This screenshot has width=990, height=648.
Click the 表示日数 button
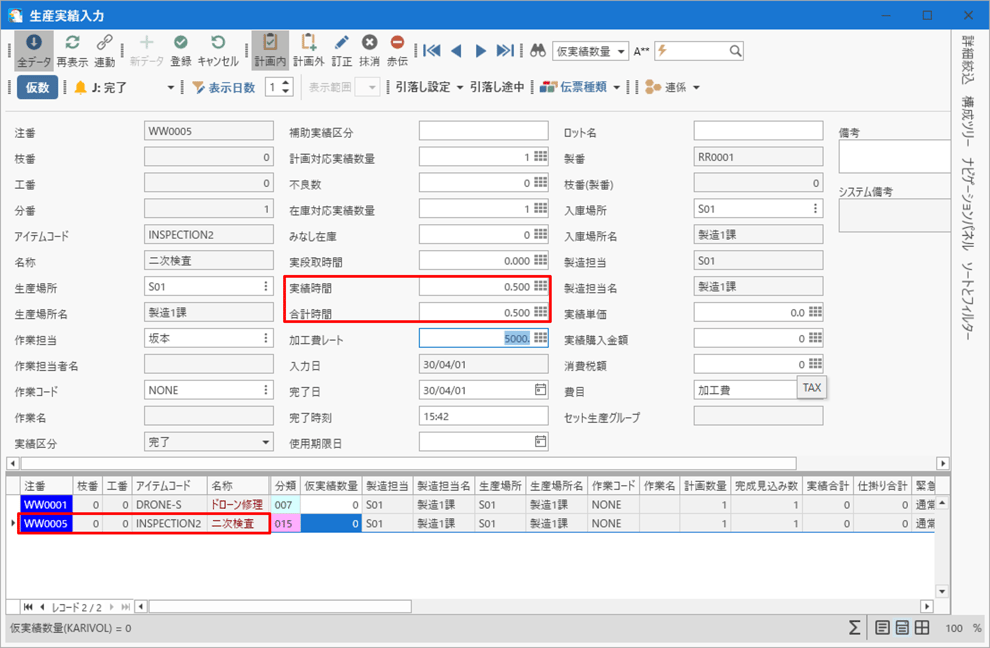[223, 87]
